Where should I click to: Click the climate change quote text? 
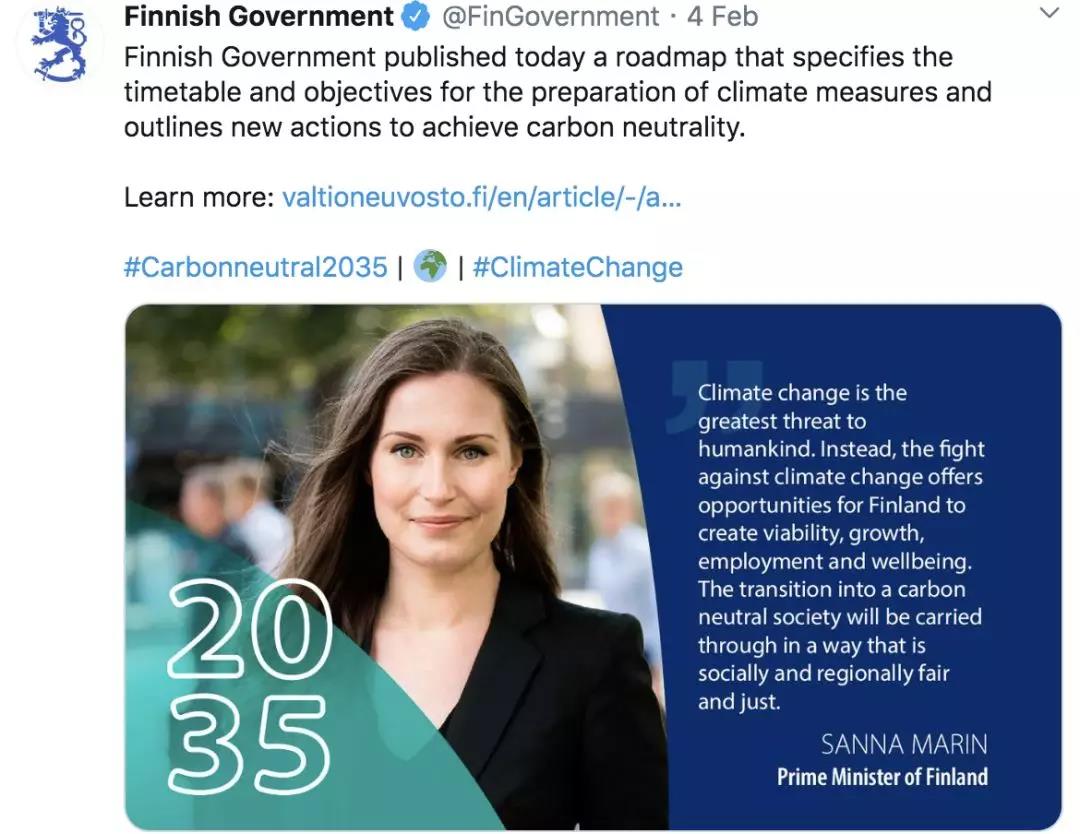coord(841,547)
